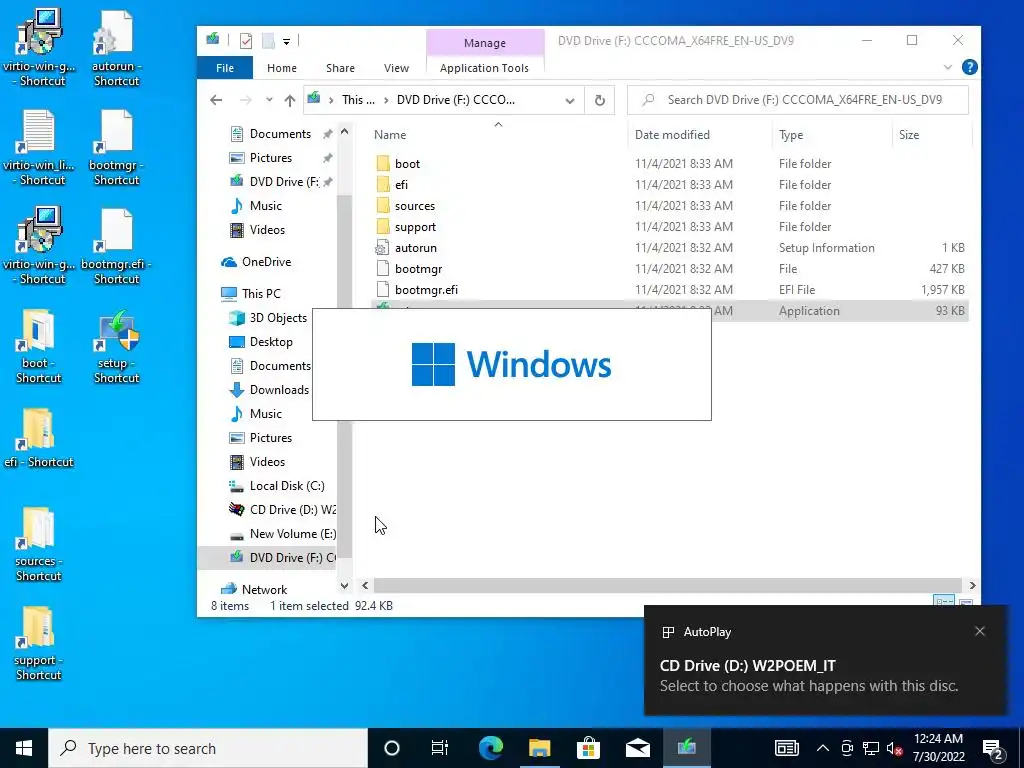Open Task View from the taskbar
The width and height of the screenshot is (1024, 768).
(x=440, y=748)
